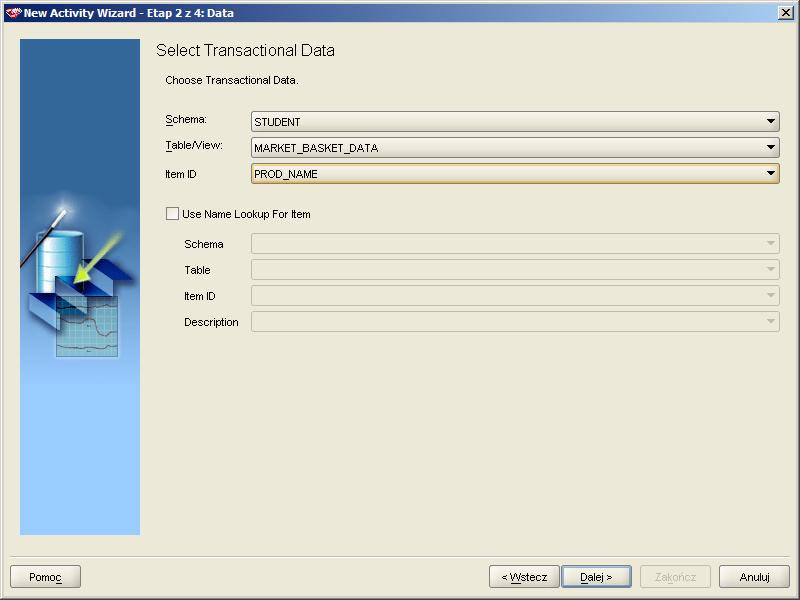Click the Select Transactional Data heading

coord(245,51)
